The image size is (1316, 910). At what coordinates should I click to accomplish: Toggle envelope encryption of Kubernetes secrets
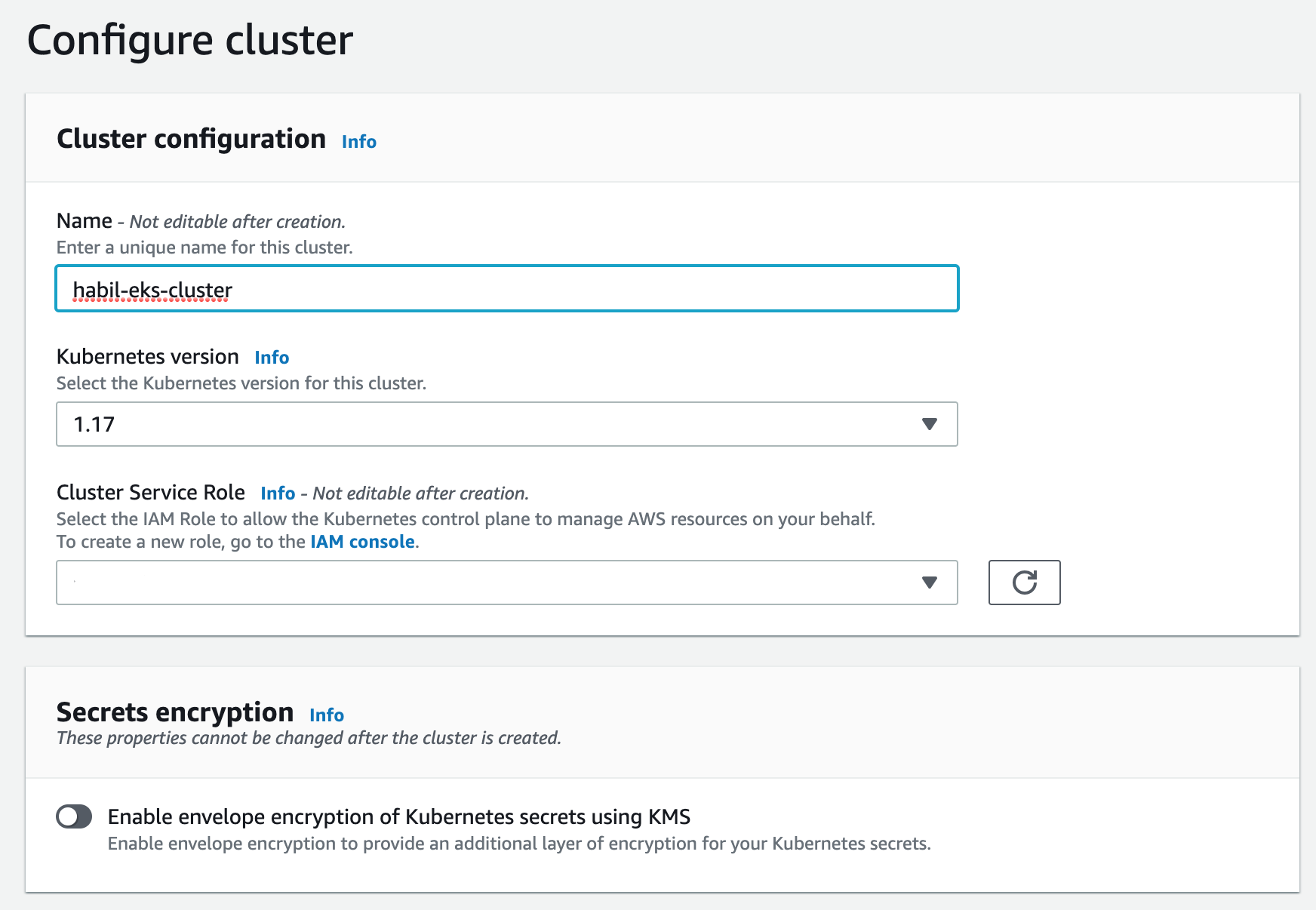(x=75, y=816)
